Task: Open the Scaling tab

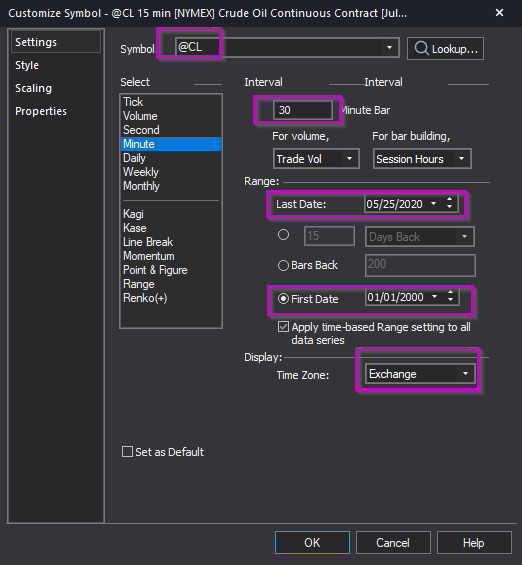Action: point(34,88)
